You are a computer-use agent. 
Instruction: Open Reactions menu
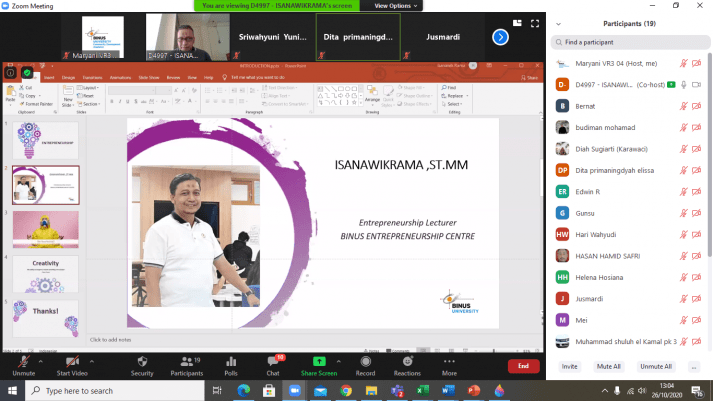(407, 366)
